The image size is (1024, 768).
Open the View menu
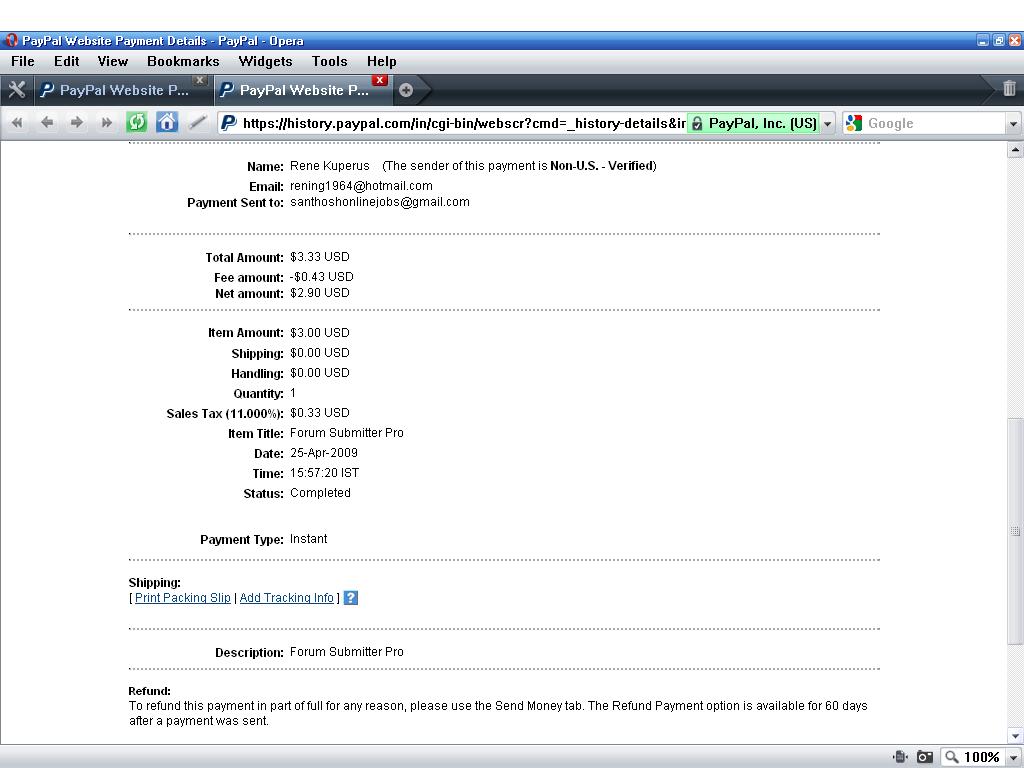point(112,61)
